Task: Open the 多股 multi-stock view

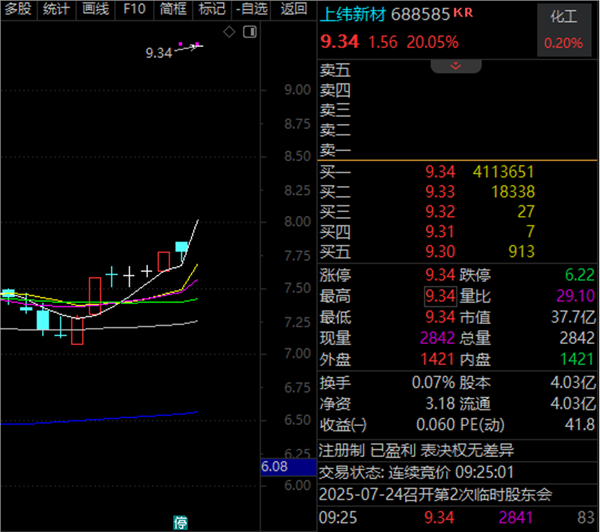Action: pyautogui.click(x=18, y=9)
